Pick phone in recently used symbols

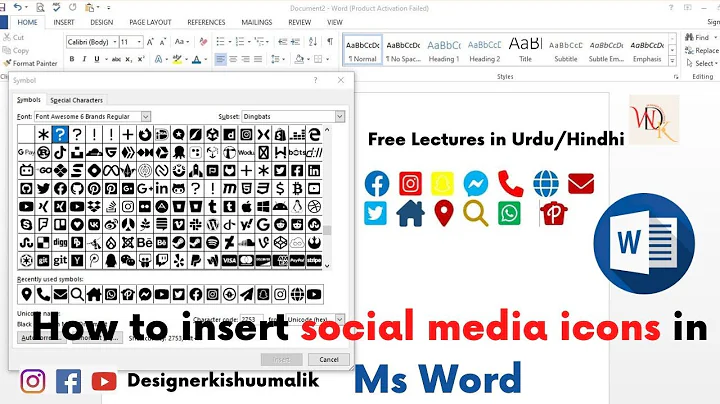43,294
